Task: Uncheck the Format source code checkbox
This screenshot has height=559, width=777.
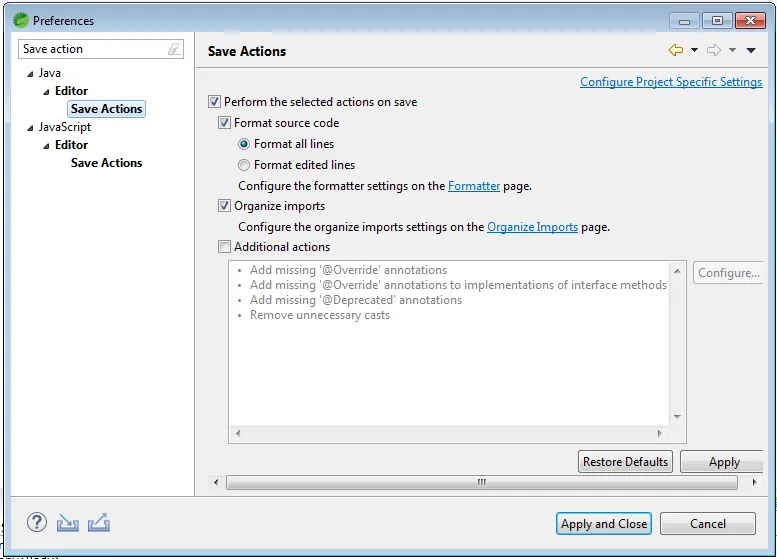Action: 224,123
